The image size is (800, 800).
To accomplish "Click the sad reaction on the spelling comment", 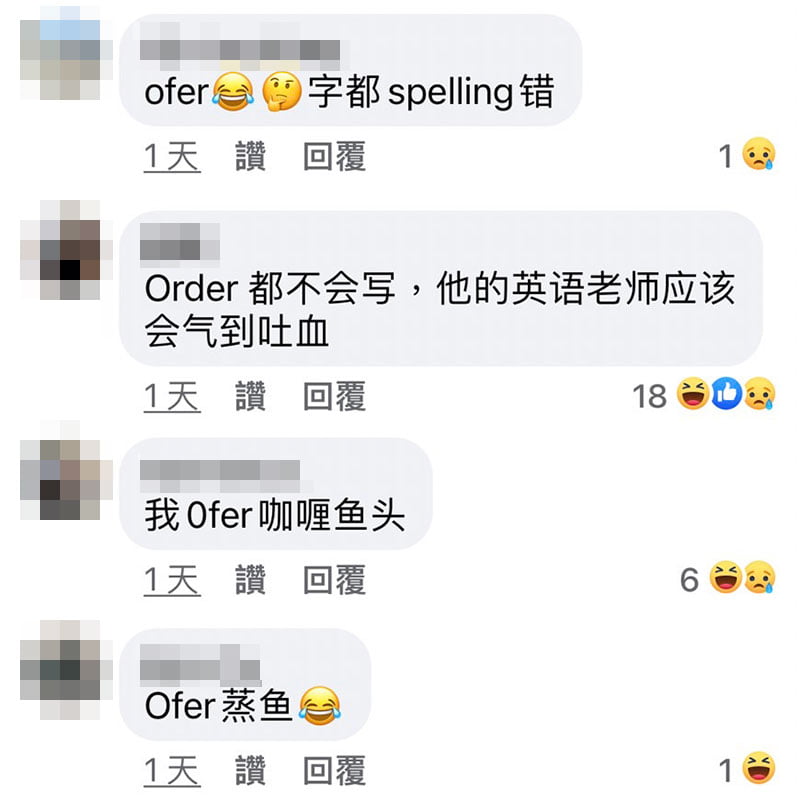I will pos(759,154).
